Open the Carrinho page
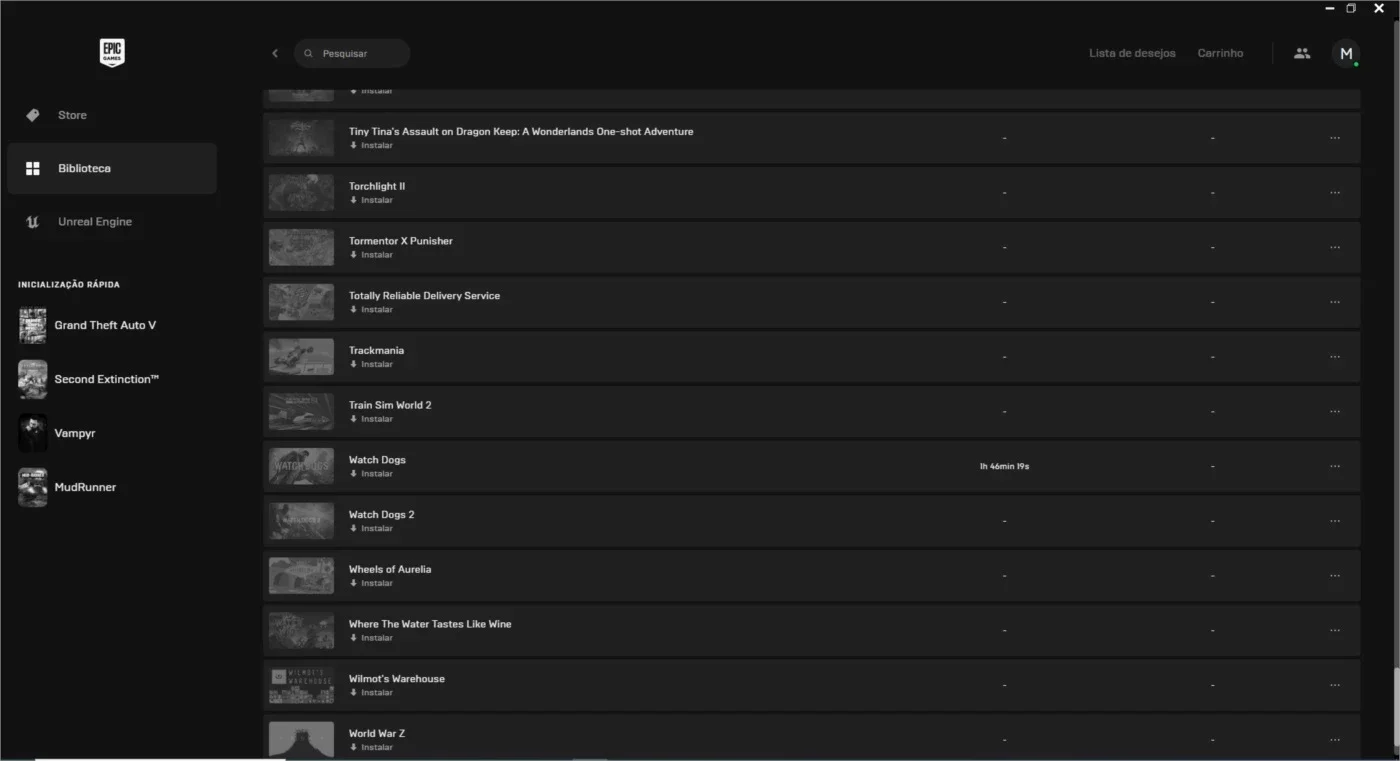 tap(1220, 53)
